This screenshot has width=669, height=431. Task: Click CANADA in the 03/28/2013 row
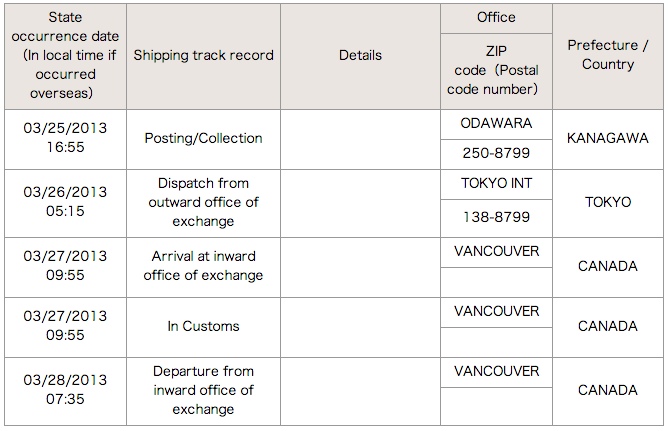click(x=607, y=390)
